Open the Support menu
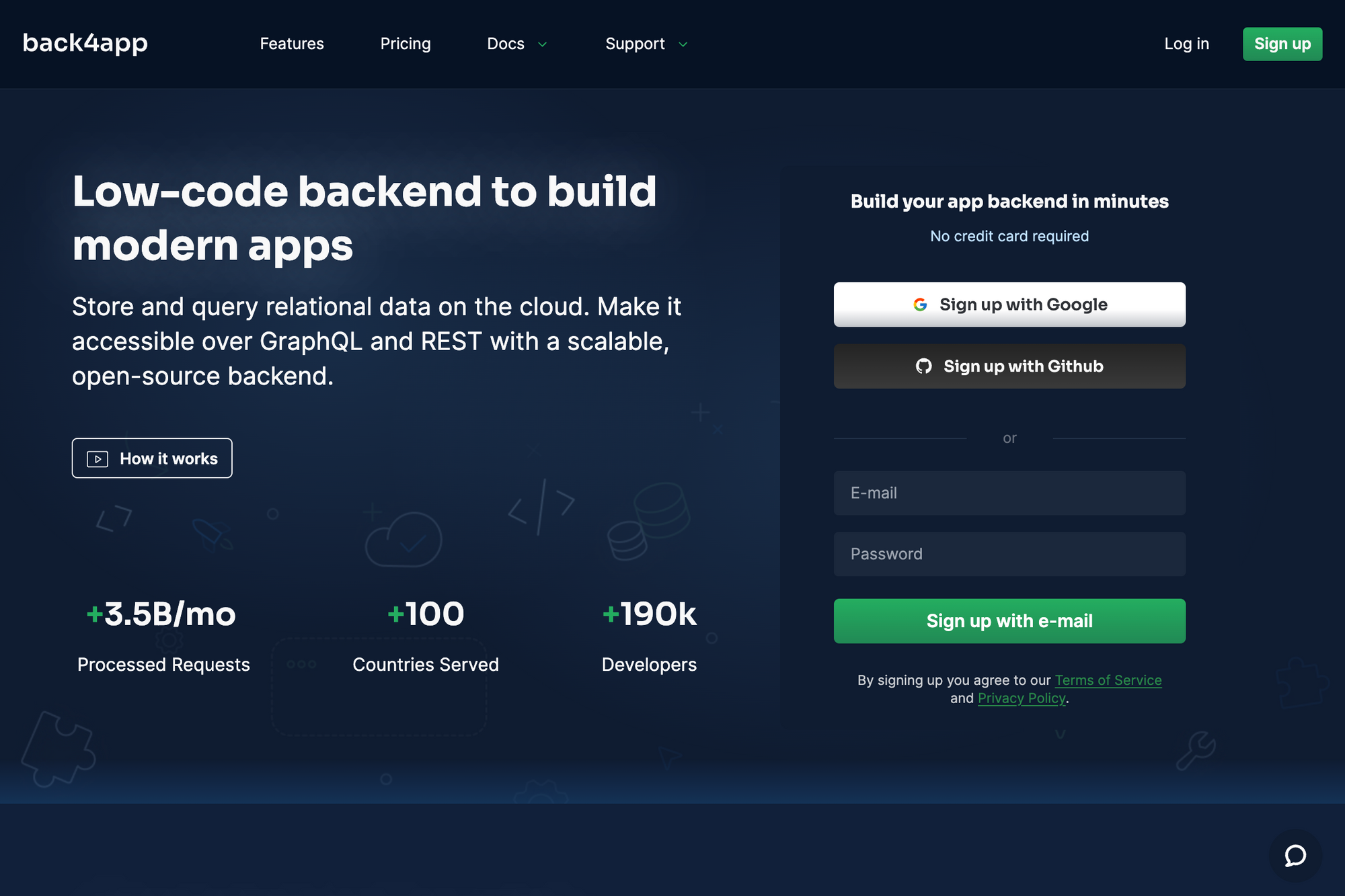The height and width of the screenshot is (896, 1345). click(x=635, y=44)
